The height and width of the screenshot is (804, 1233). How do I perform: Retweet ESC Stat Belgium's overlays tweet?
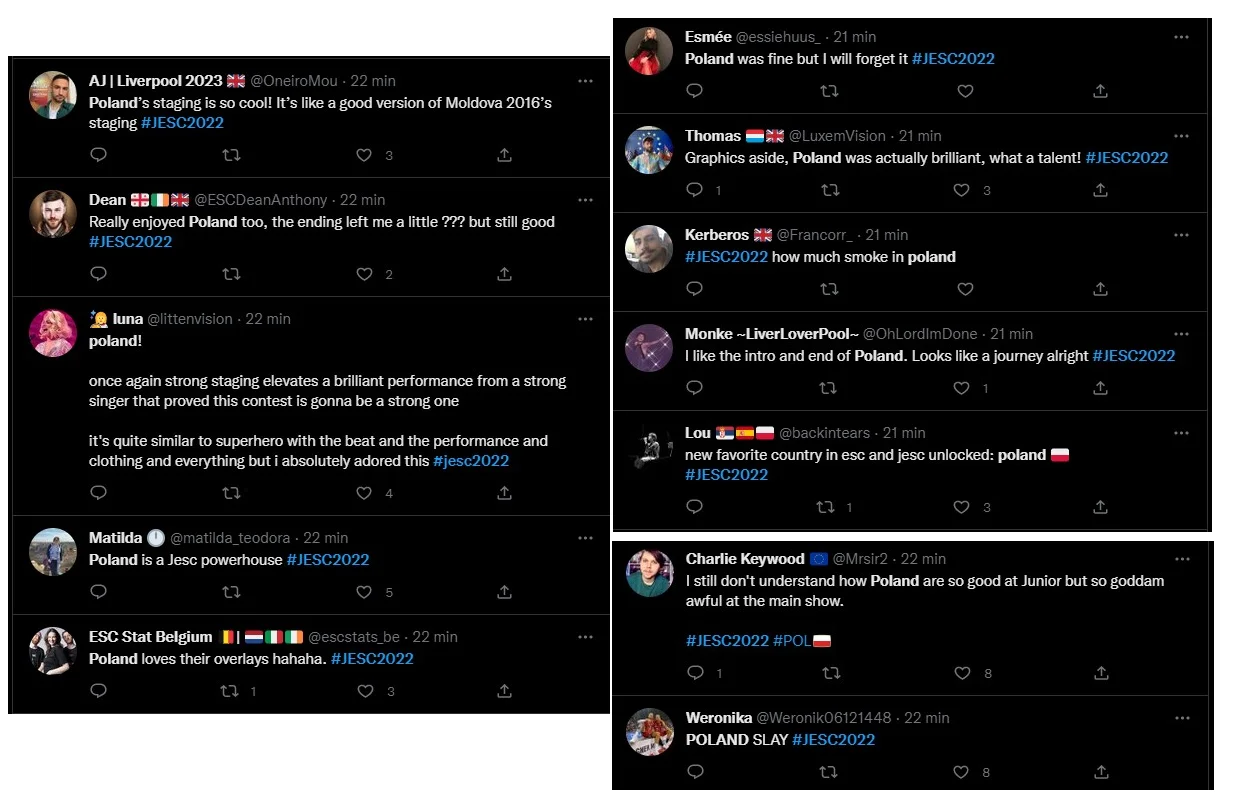tap(231, 691)
